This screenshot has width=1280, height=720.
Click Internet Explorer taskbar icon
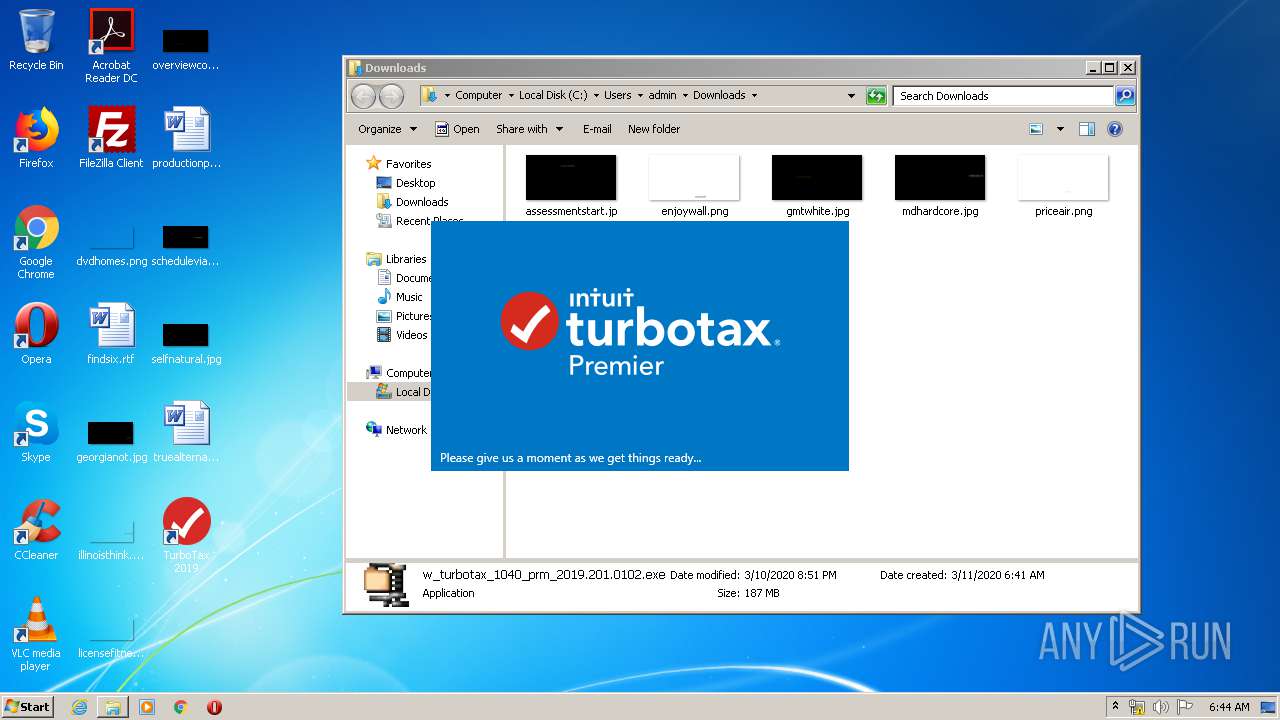tap(79, 707)
